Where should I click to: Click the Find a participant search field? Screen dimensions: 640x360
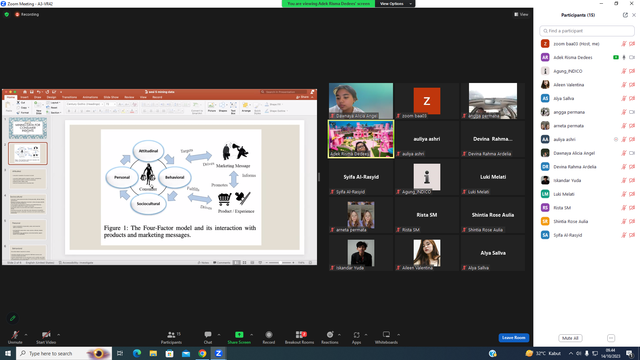point(587,31)
